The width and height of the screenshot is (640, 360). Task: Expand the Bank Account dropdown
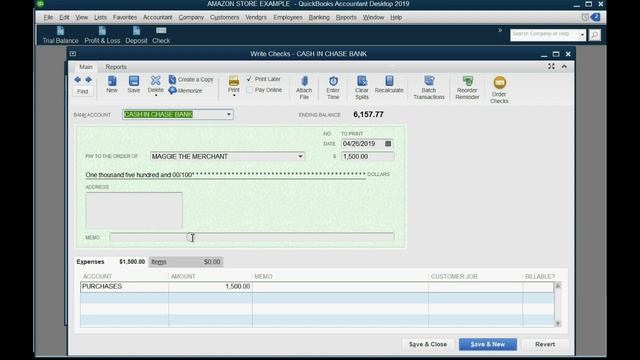[x=229, y=114]
